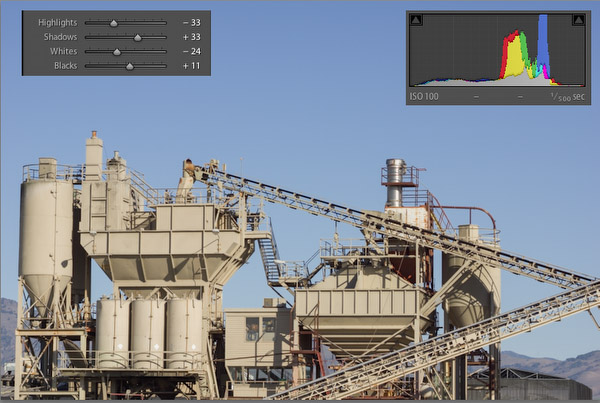Viewport: 600px width, 403px height.
Task: Click the 1/500 sec shutter speed readout
Action: [x=567, y=96]
